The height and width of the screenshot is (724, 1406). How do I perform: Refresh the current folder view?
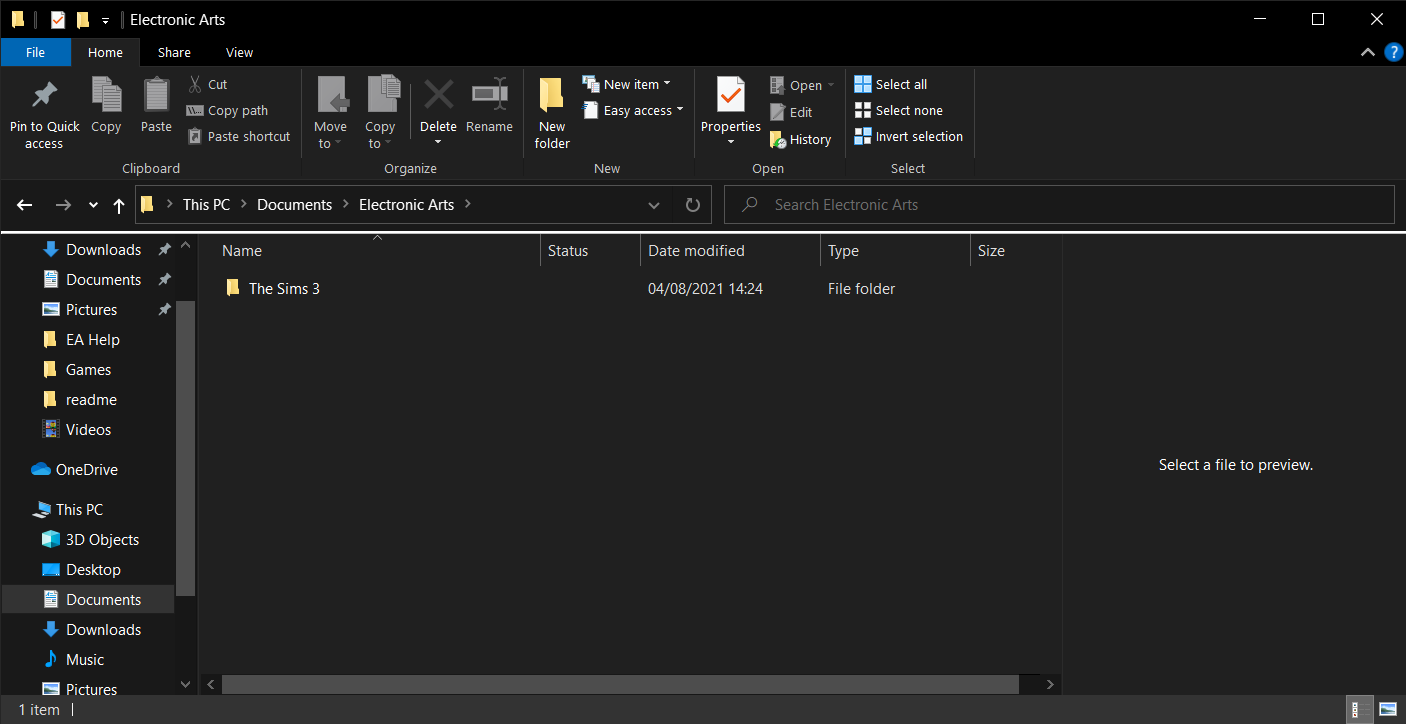pyautogui.click(x=692, y=205)
